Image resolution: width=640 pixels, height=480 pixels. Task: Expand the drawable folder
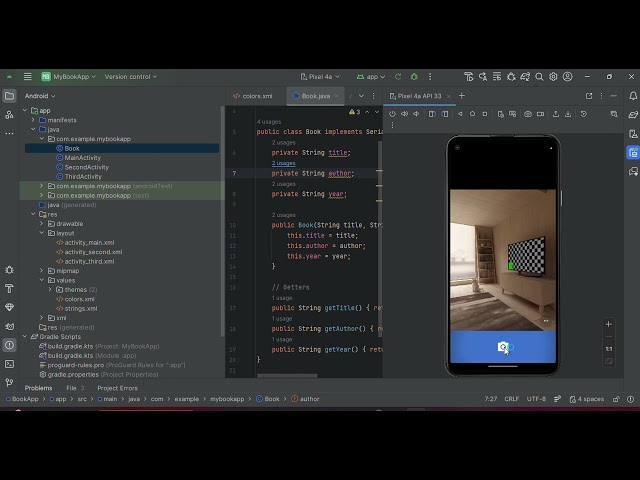[42, 224]
